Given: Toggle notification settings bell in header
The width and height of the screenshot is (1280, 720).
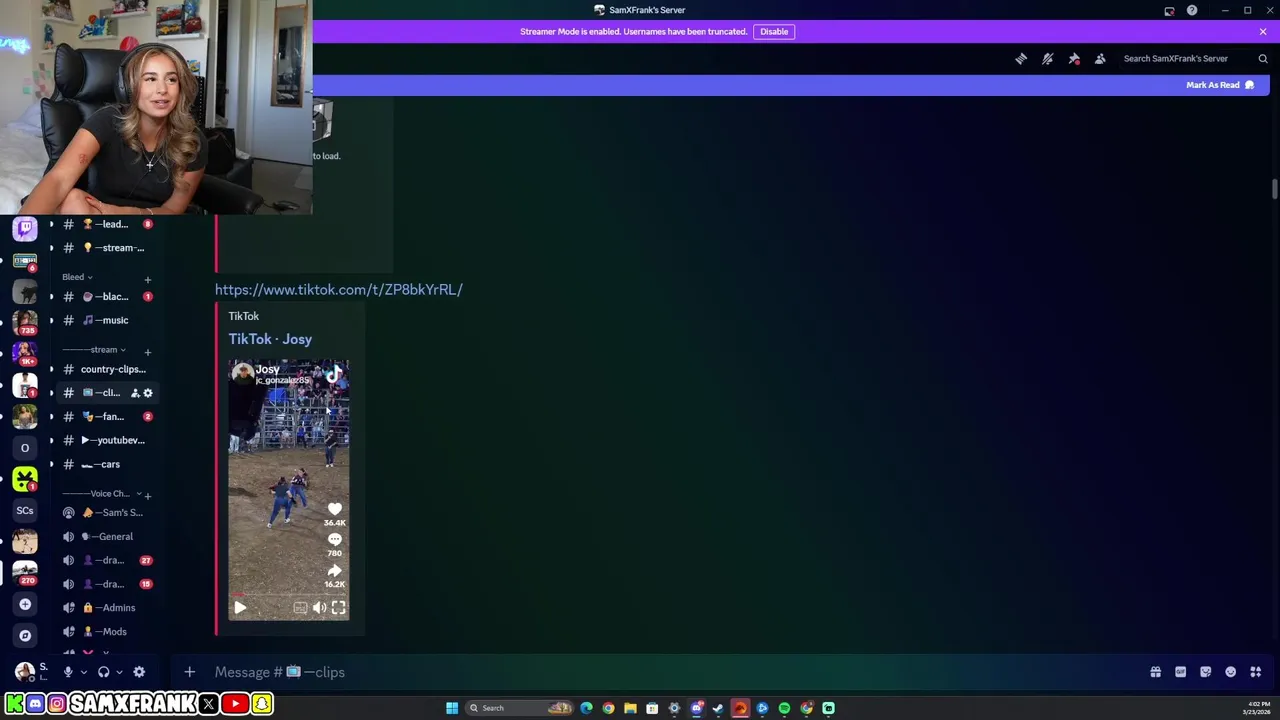Looking at the screenshot, I should tap(1047, 59).
